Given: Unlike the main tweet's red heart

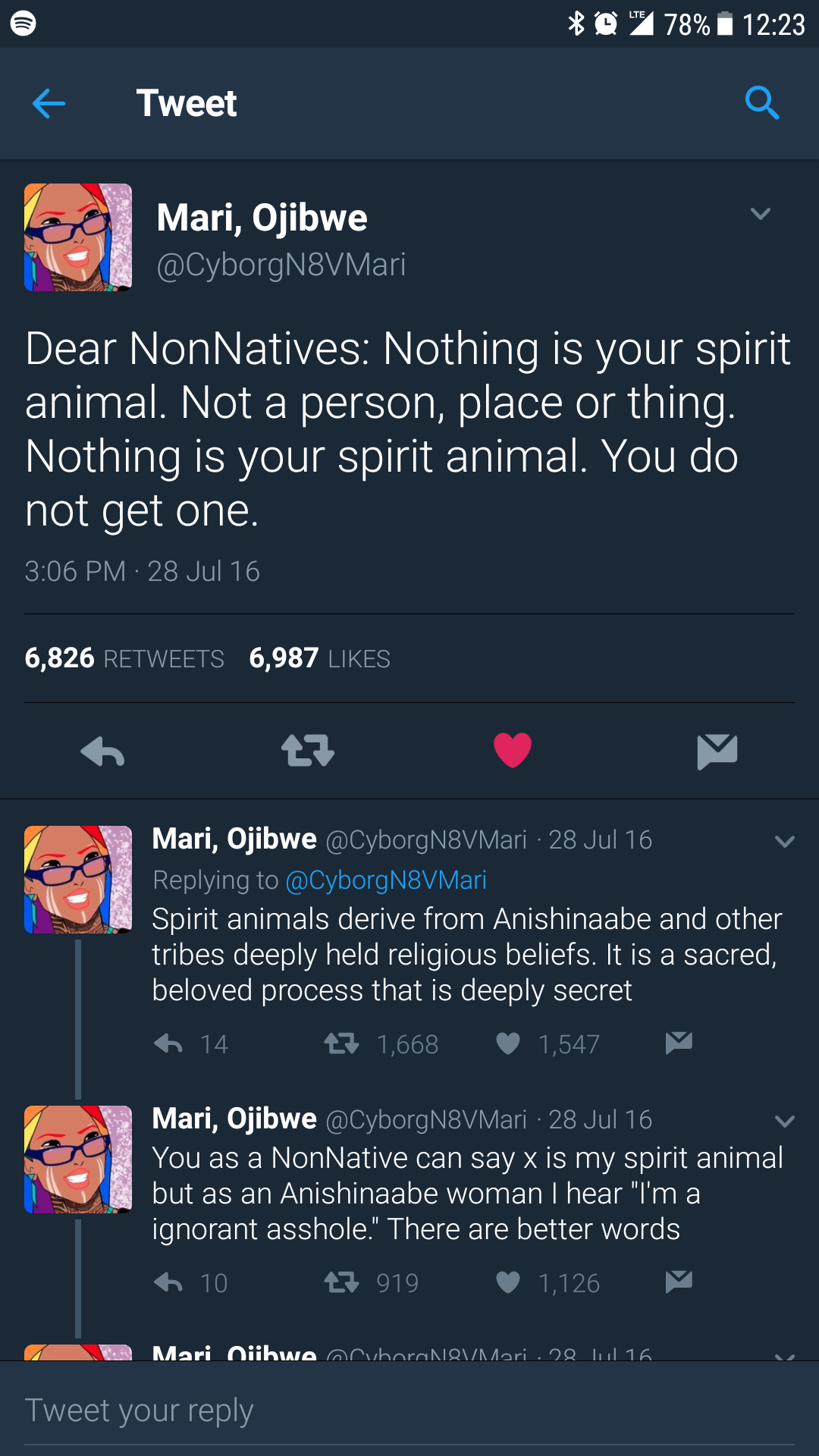Looking at the screenshot, I should 513,751.
